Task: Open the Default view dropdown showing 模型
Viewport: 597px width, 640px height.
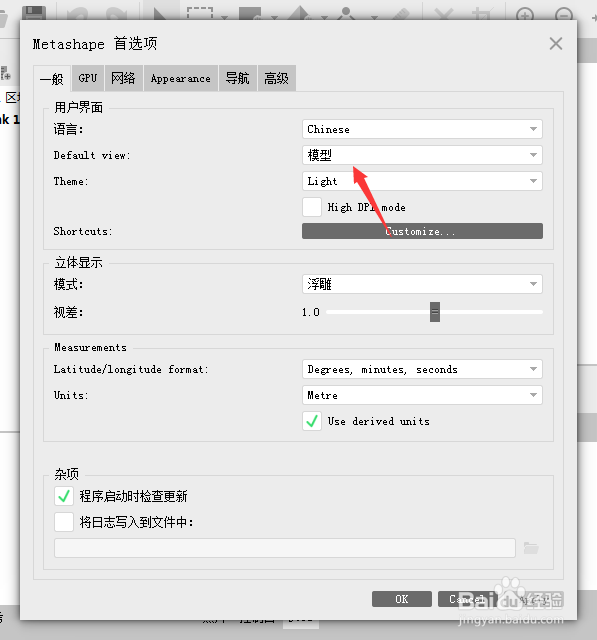Action: click(422, 155)
